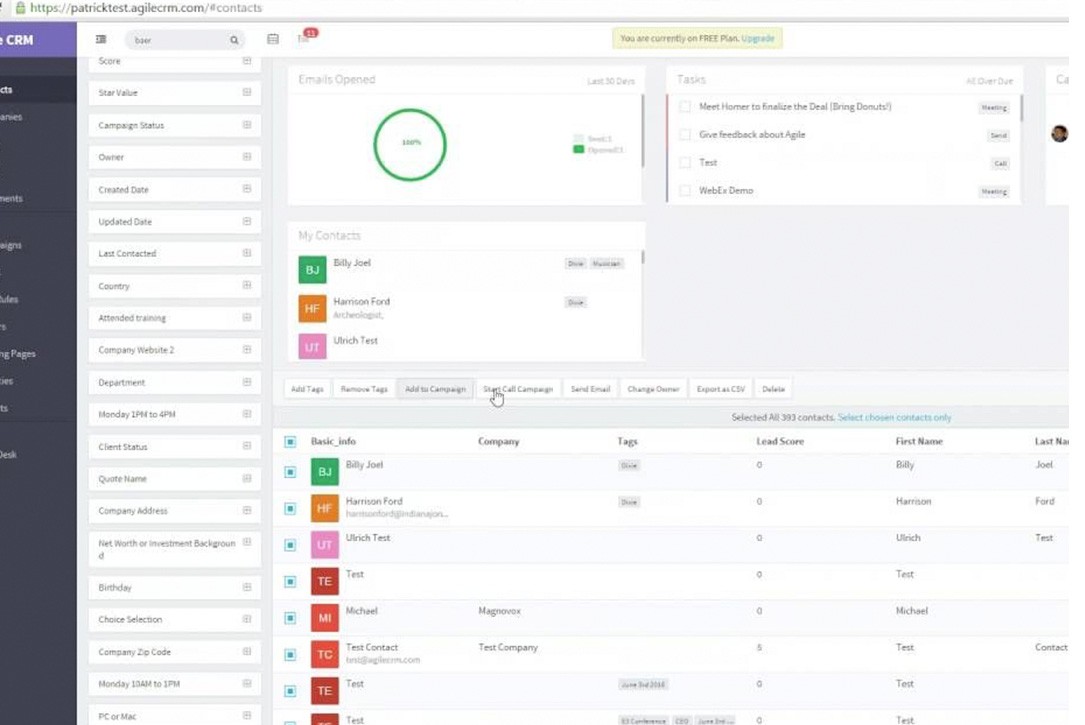The height and width of the screenshot is (725, 1085).
Task: Switch to the Tasks panel header
Action: point(691,79)
